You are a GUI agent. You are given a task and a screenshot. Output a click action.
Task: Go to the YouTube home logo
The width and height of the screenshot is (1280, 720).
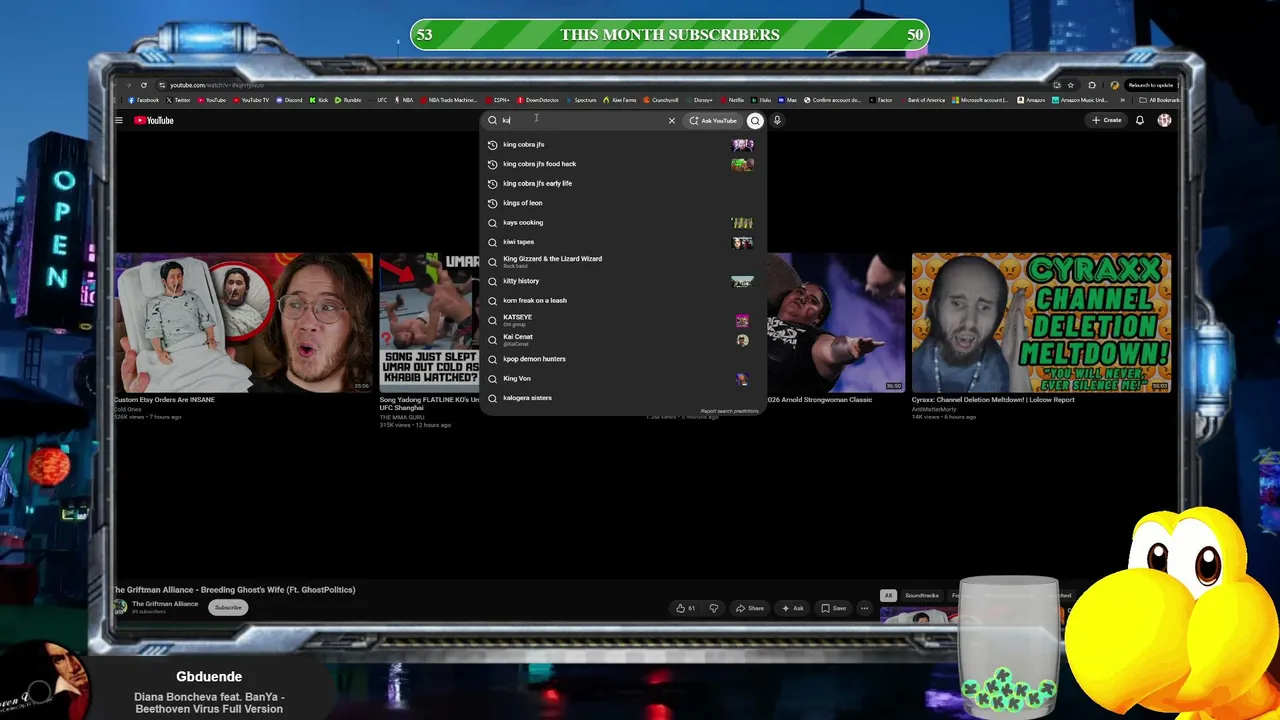point(154,120)
